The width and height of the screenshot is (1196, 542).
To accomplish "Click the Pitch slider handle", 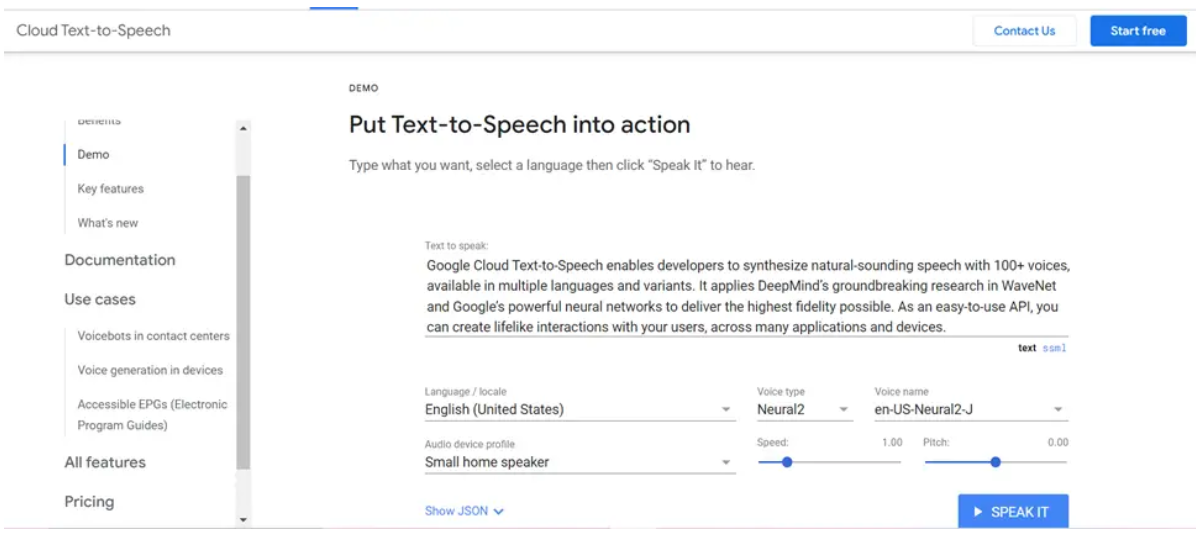I will 995,462.
